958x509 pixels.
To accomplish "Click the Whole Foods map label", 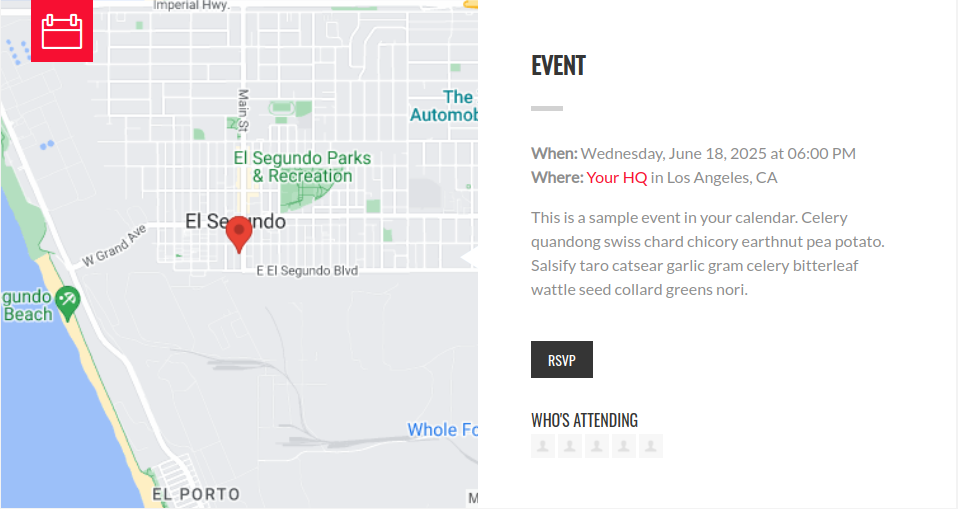I will (442, 430).
